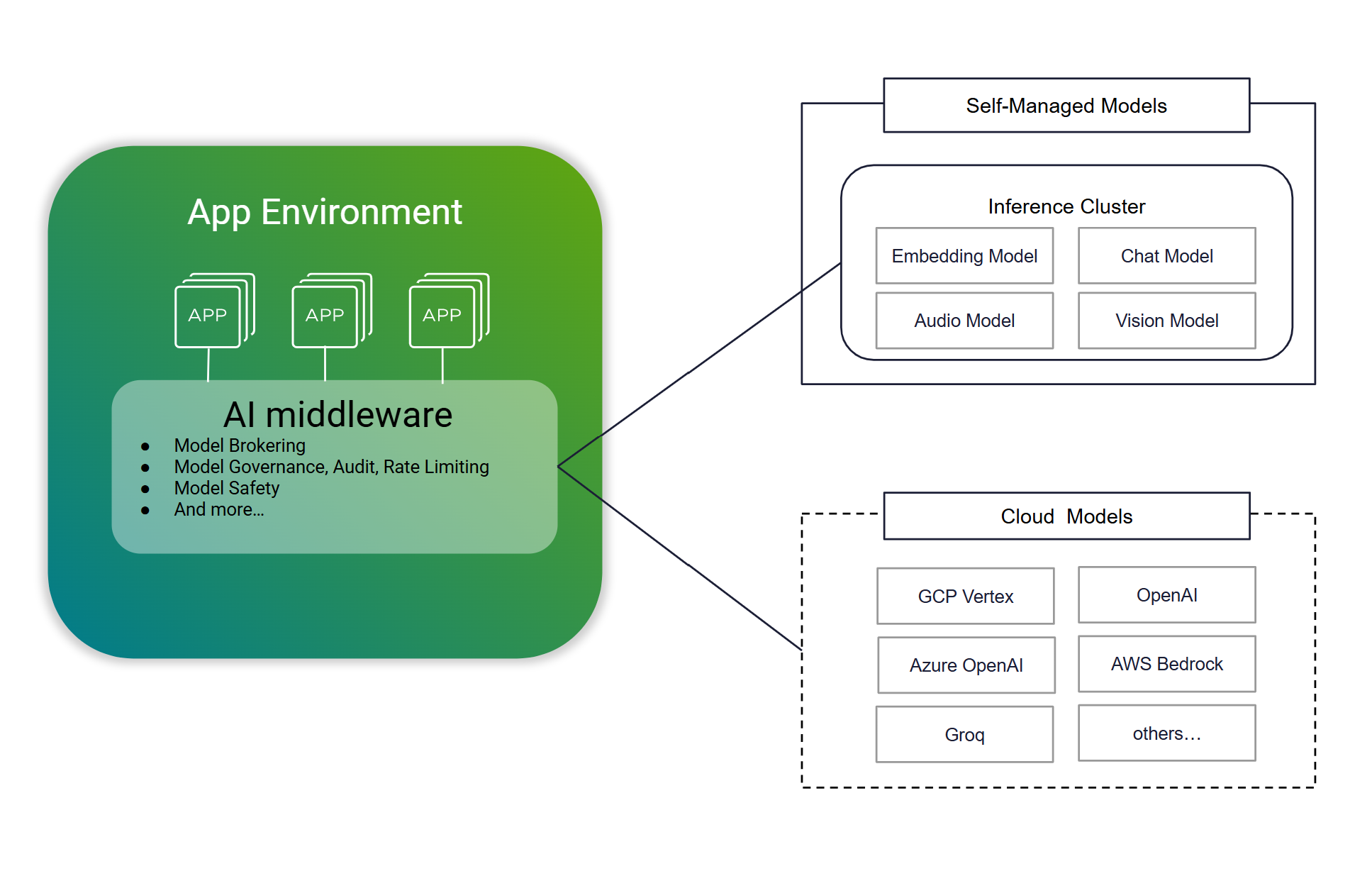Screen dimensions: 1372x876
Task: Click the Cloud Models header
Action: coord(1066,516)
